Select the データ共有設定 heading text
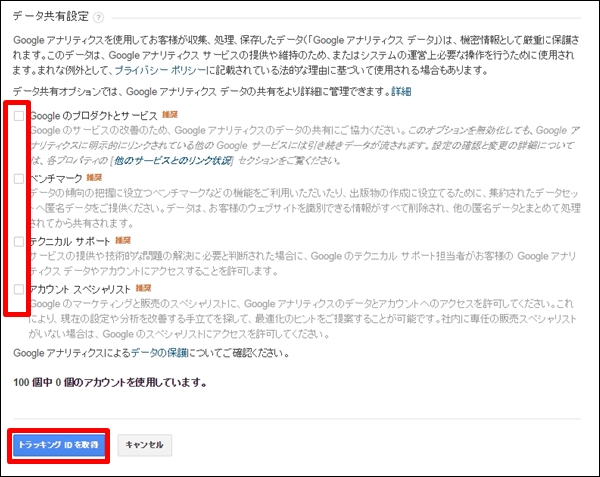600x477 pixels. tap(51, 16)
